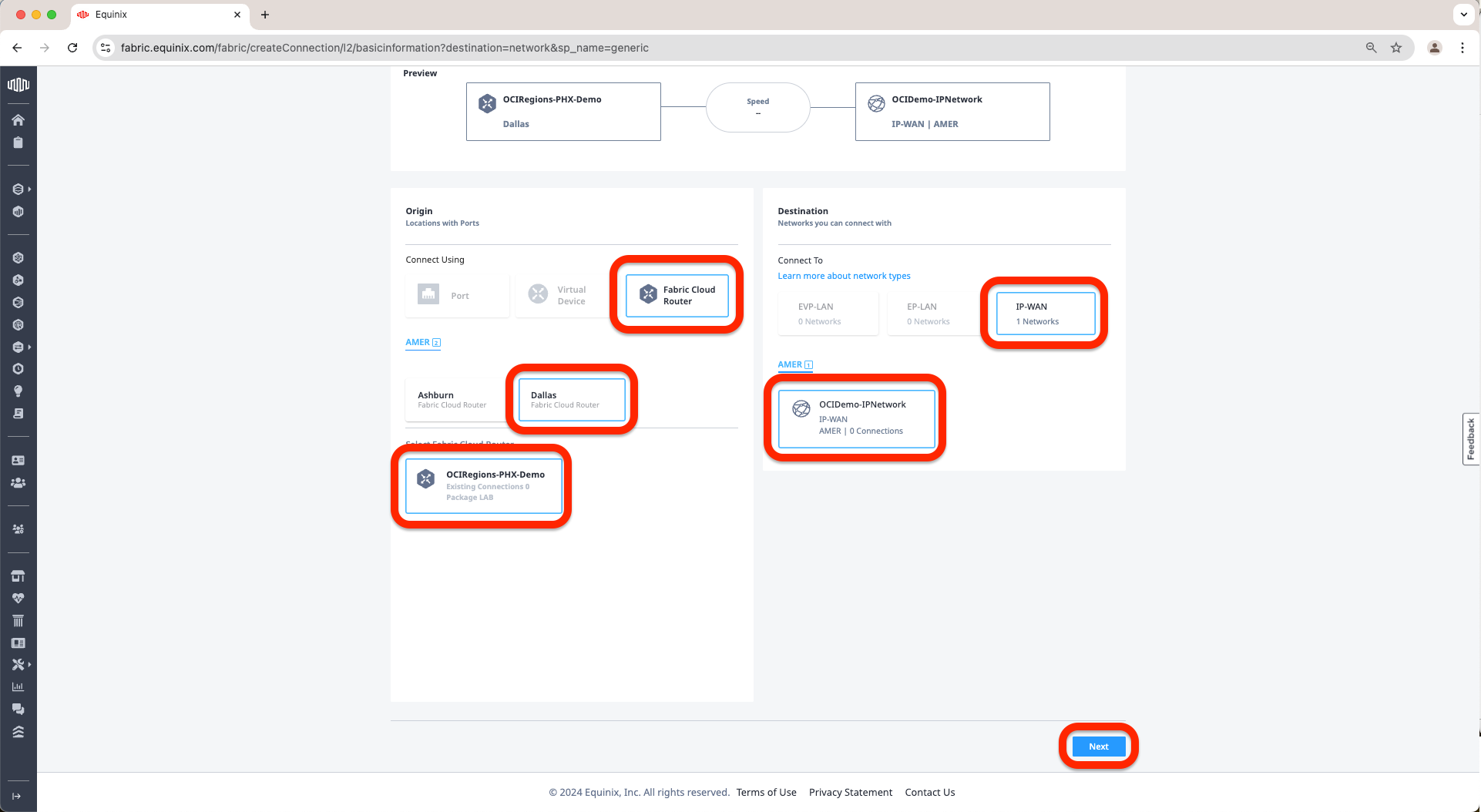Select Fabric Cloud Router under Connect Using
This screenshot has height=812, width=1481.
click(677, 295)
